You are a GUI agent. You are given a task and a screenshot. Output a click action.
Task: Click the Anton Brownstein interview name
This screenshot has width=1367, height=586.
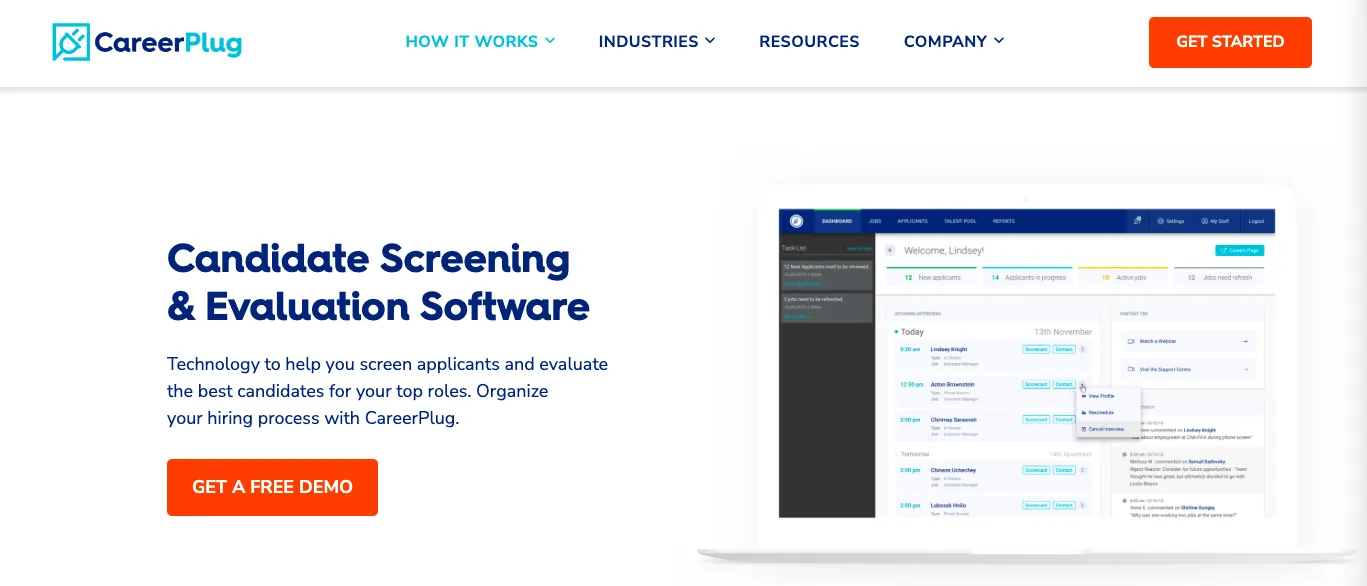pos(951,384)
